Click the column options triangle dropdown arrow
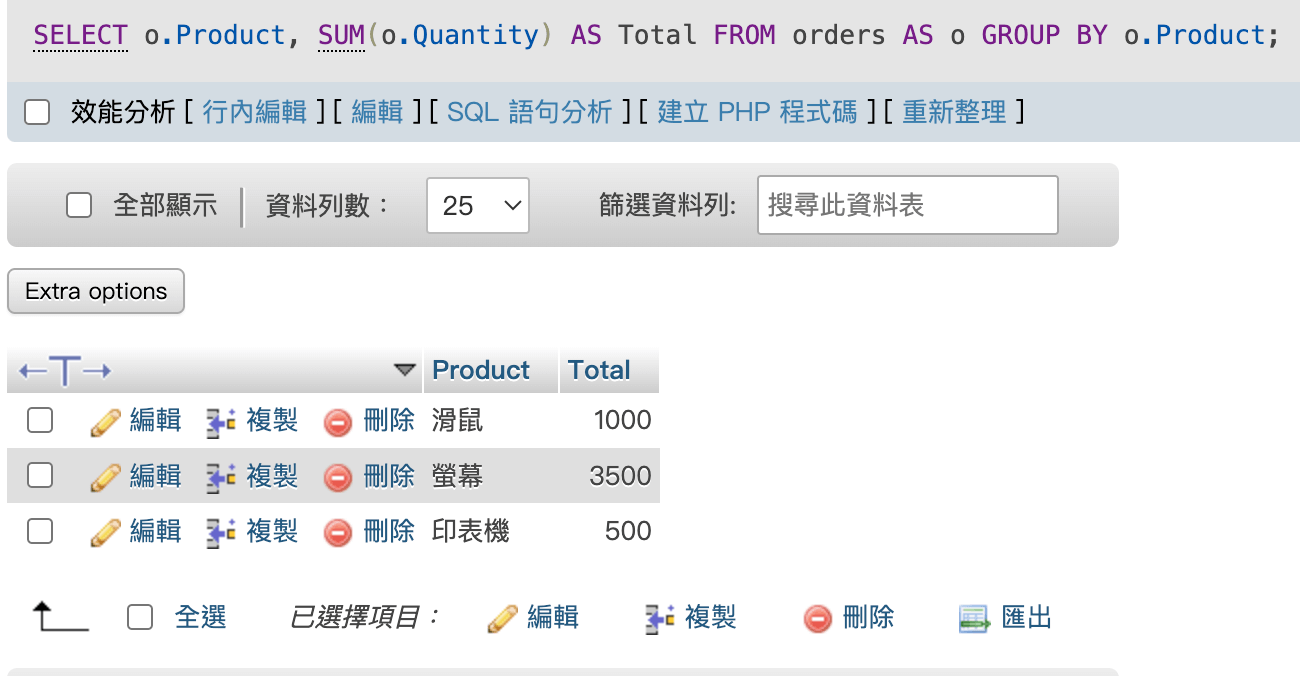1300x676 pixels. (404, 370)
